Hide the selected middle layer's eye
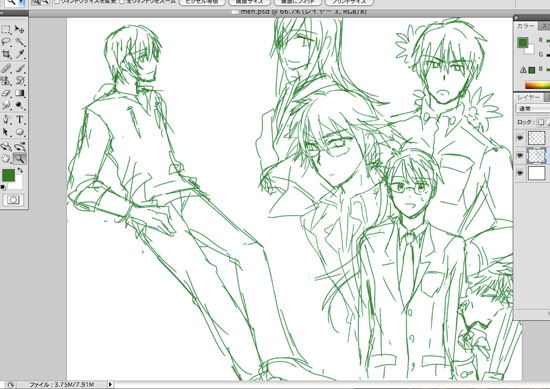Viewport: 550px width, 389px height. [520, 155]
